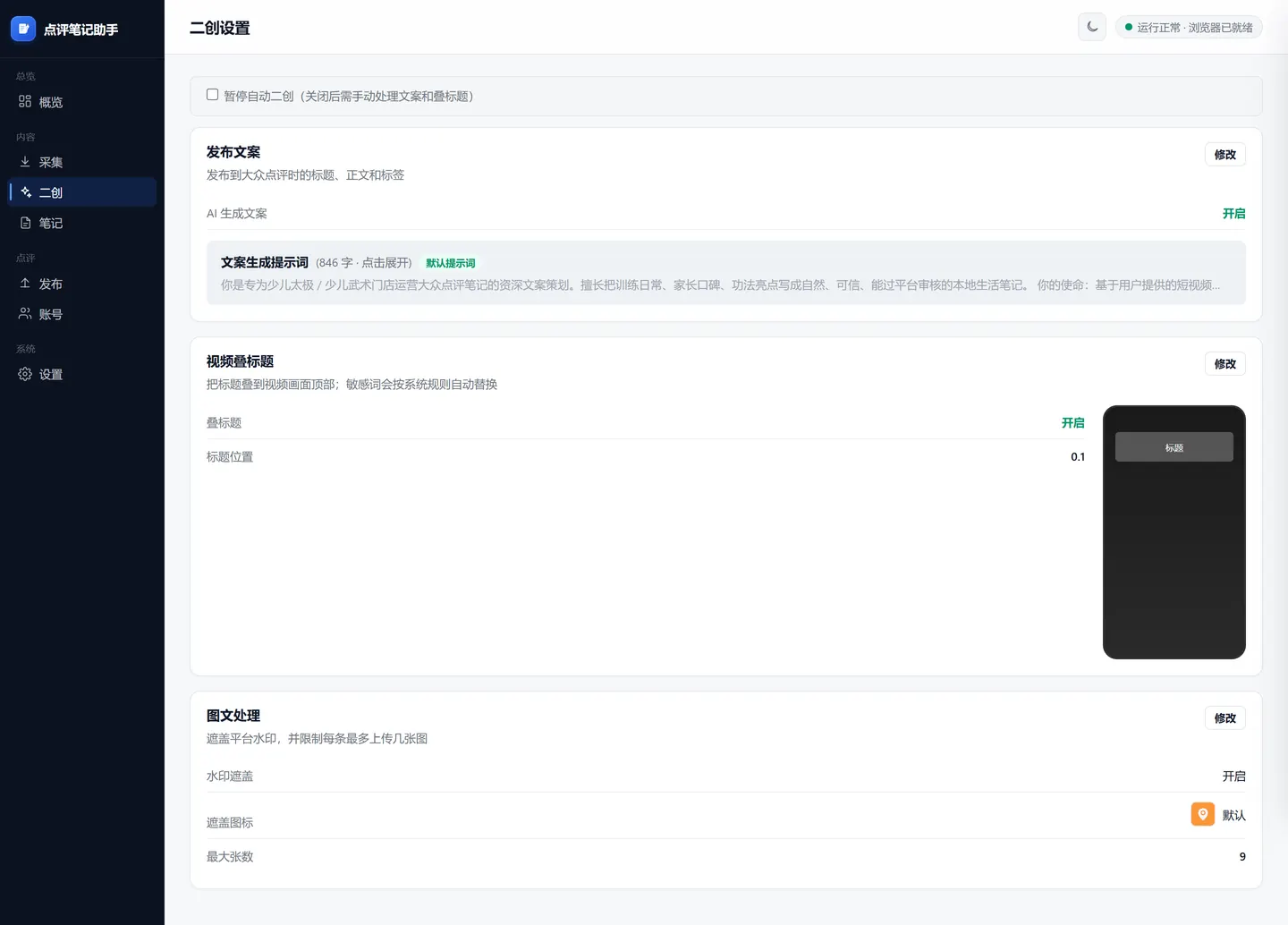
Task: Click the 遮盖图标 row label
Action: (230, 823)
